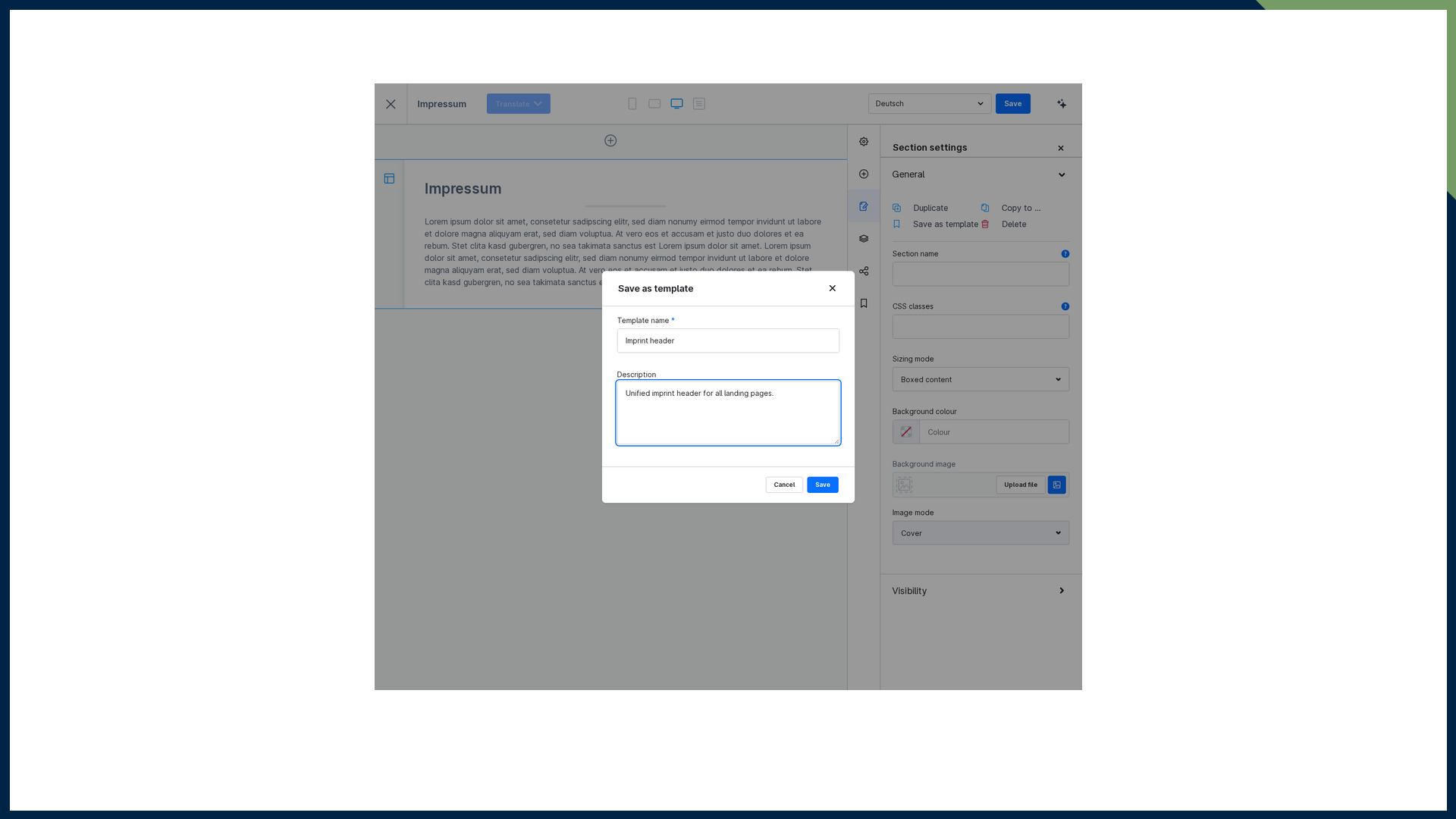Open the Deutsch language dropdown
The height and width of the screenshot is (819, 1456).
[930, 104]
